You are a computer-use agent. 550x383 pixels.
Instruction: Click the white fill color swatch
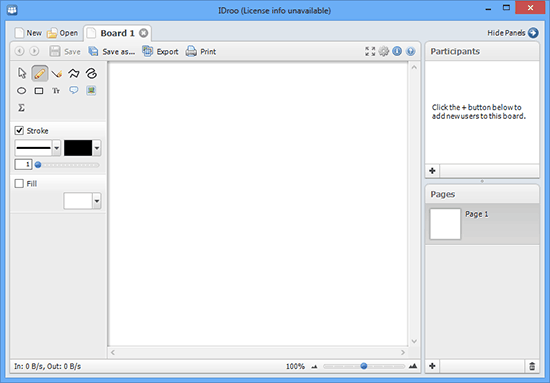(78, 201)
